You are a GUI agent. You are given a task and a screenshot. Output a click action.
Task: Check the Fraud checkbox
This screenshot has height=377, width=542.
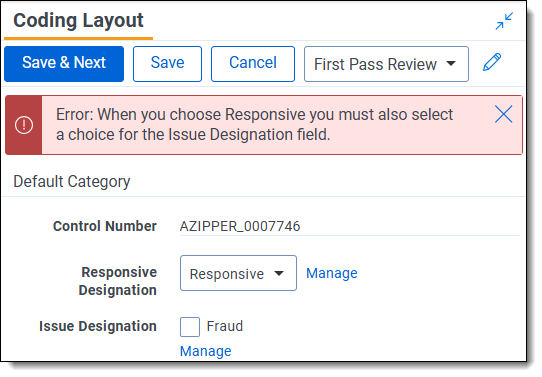190,327
